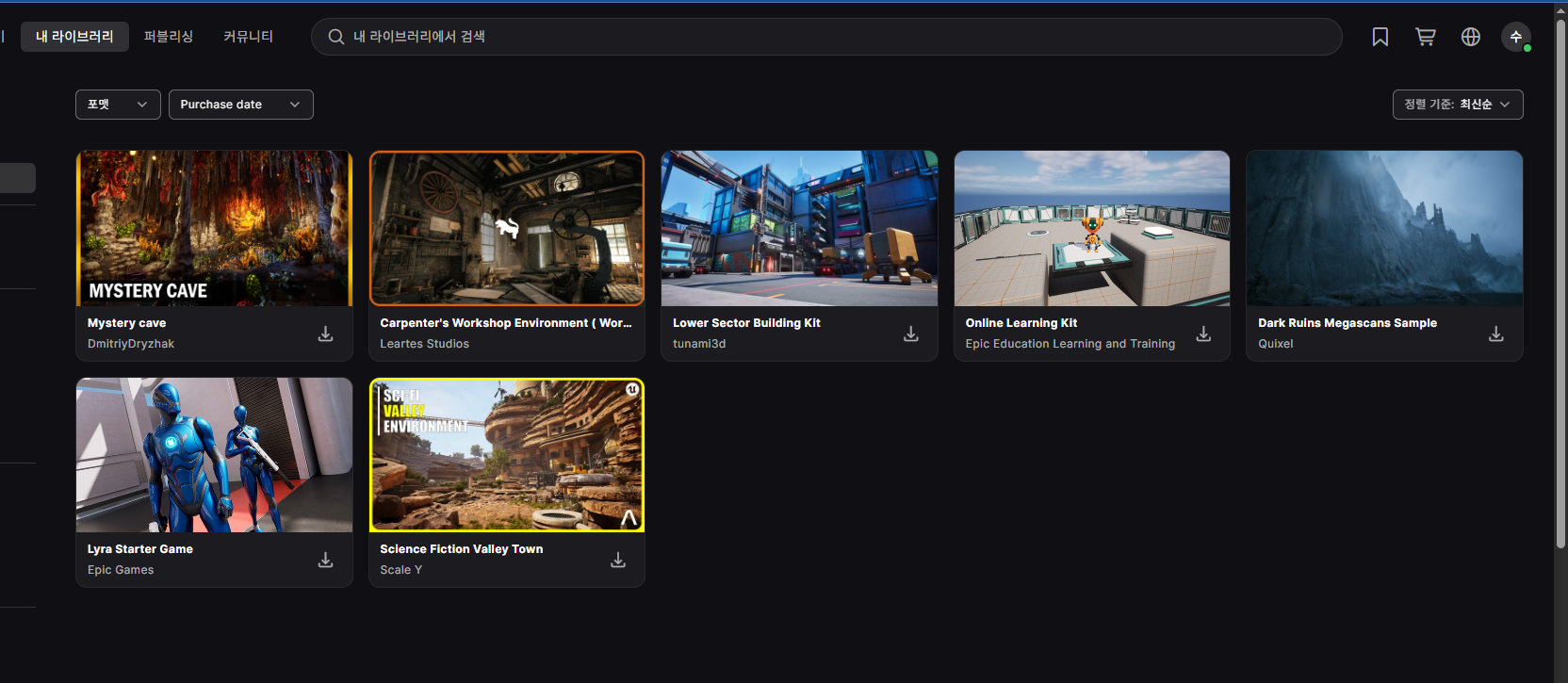Download Science Fiction Valley Town
This screenshot has height=683, width=1568.
coord(618,560)
